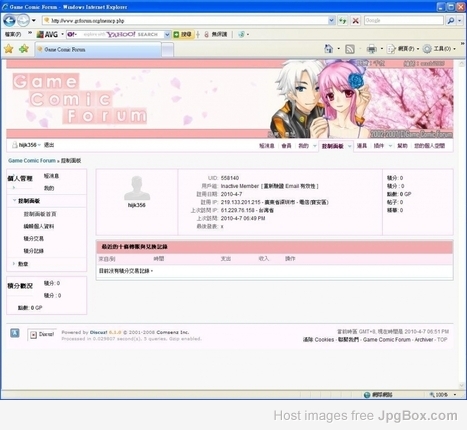Open the File menu in menu bar
The width and height of the screenshot is (467, 430).
point(13,34)
